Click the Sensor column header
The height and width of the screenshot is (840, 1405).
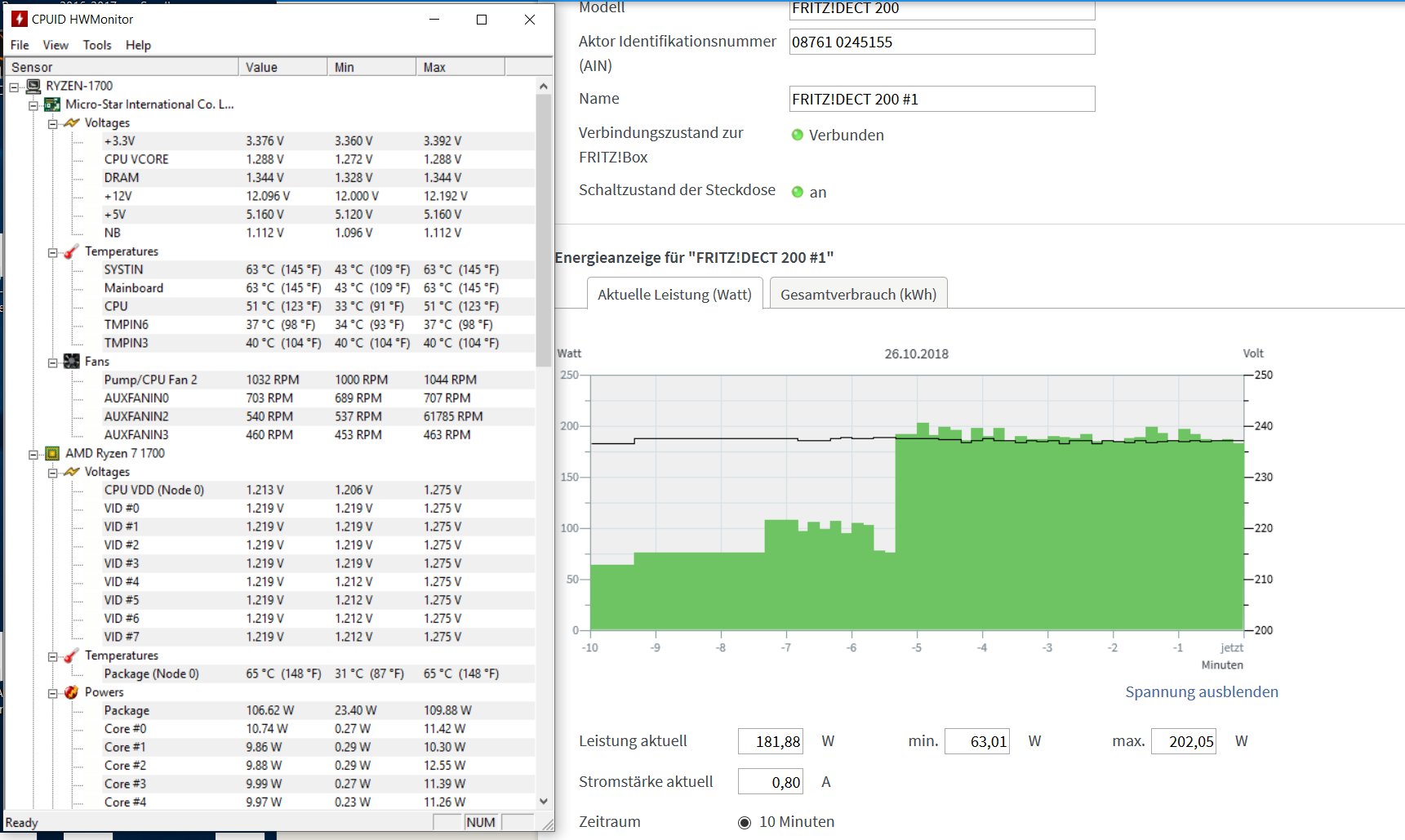(x=122, y=67)
